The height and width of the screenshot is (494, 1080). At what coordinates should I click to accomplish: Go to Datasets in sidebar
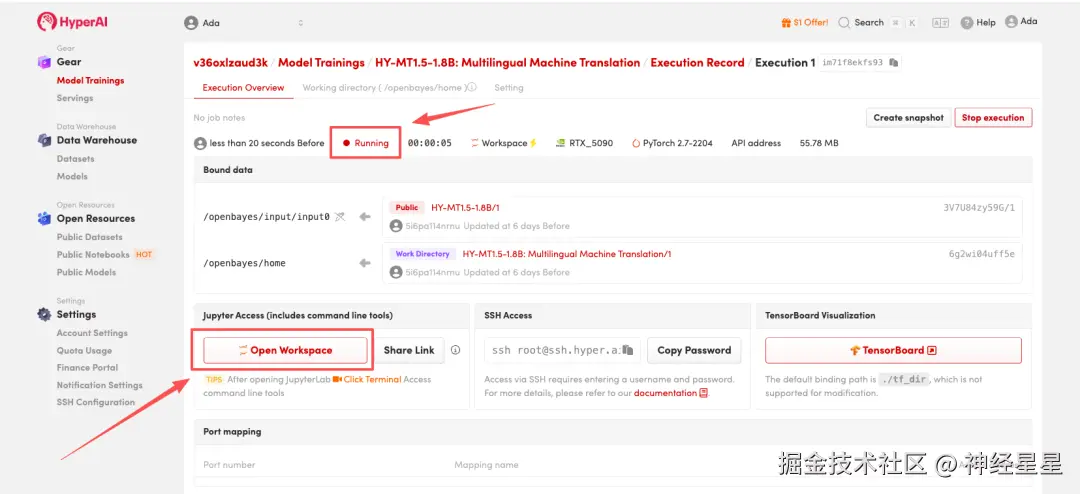coord(76,158)
